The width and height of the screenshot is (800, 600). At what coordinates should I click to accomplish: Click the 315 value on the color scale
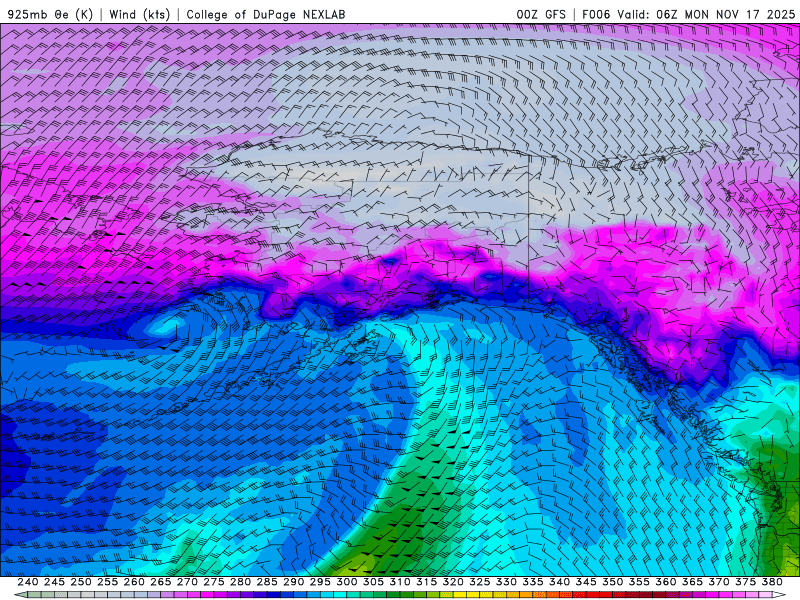pyautogui.click(x=426, y=582)
